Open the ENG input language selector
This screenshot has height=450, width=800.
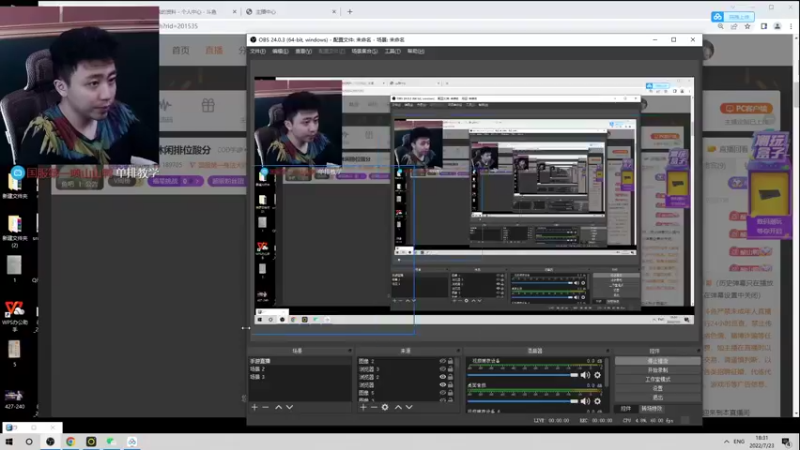pyautogui.click(x=739, y=441)
